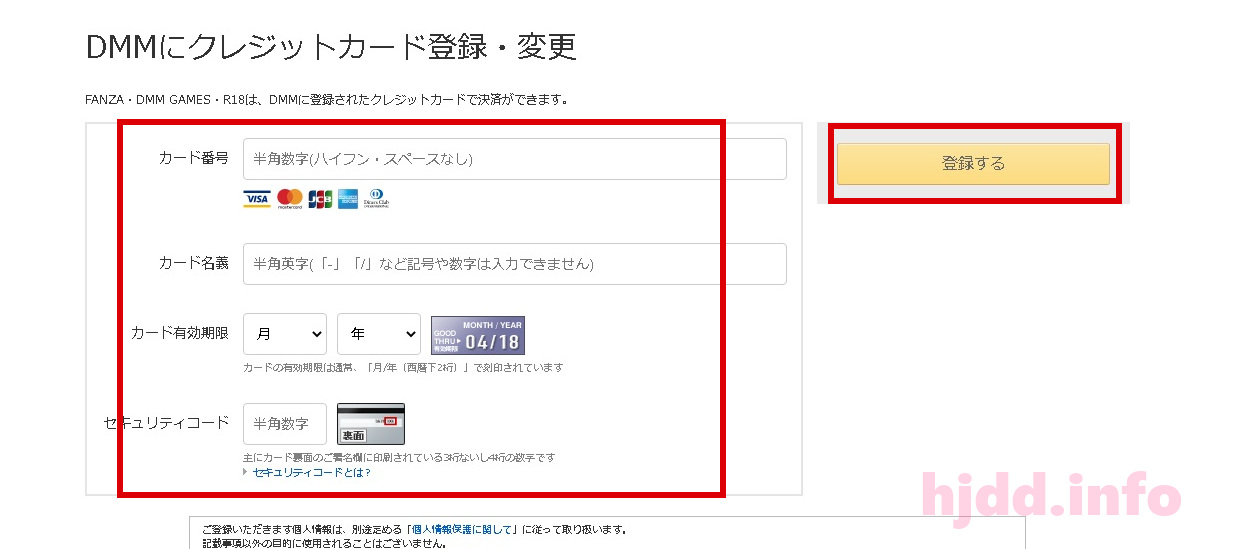Click the カード有効期限 label
1234x549 pixels.
[x=180, y=333]
